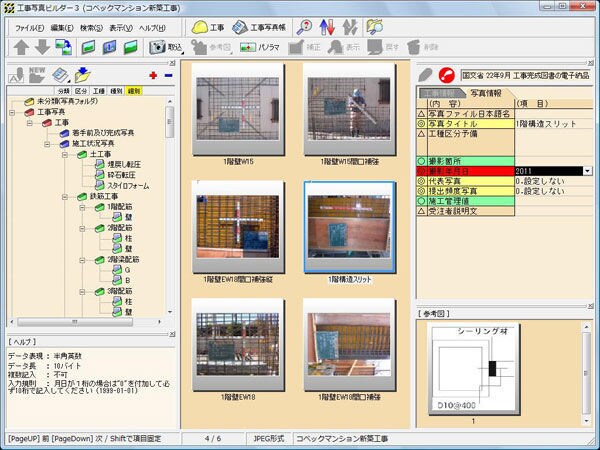Collapse the 施工状況写真 tree node
This screenshot has height=450, width=600.
click(x=47, y=144)
